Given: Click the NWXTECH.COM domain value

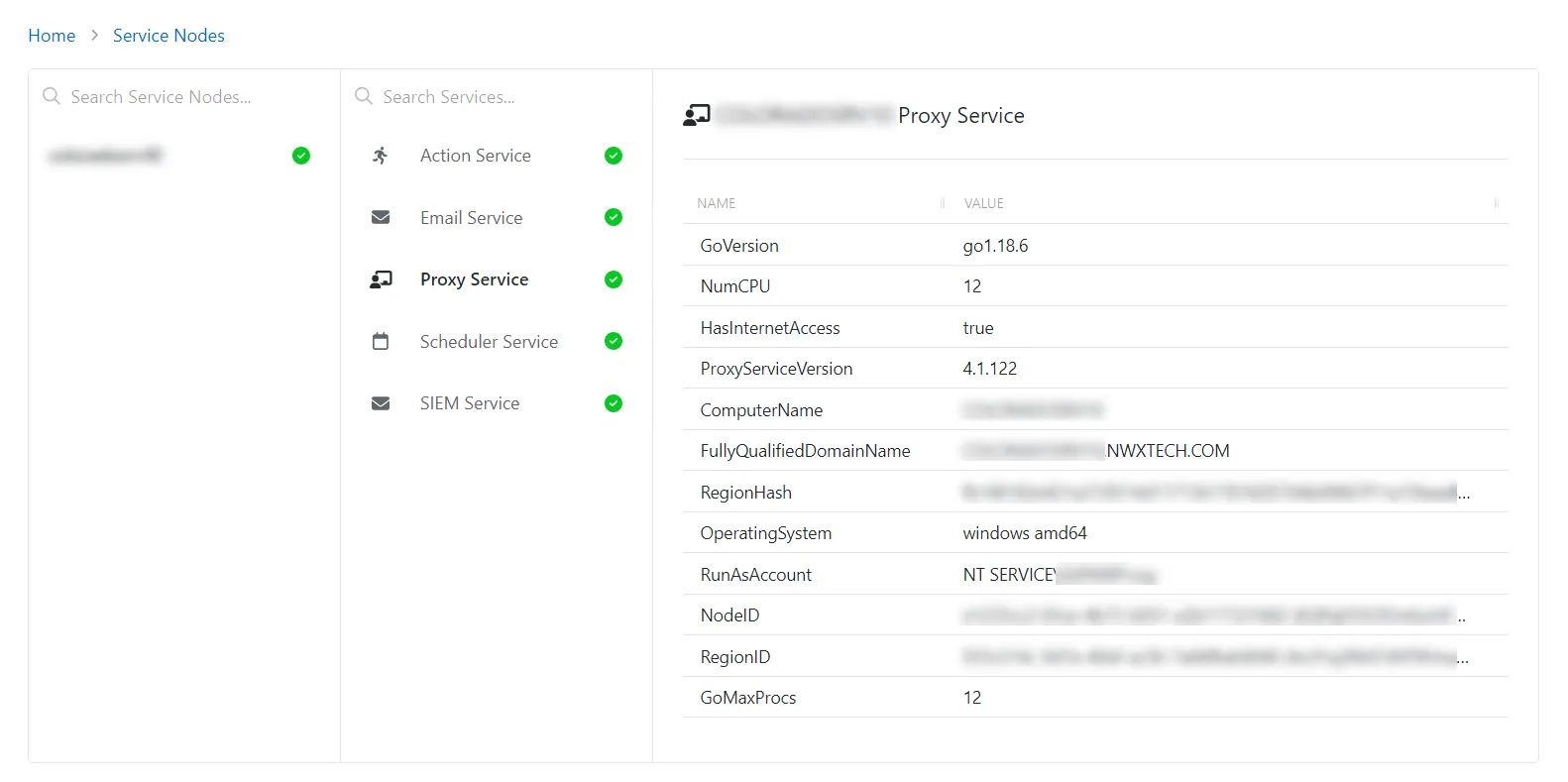Looking at the screenshot, I should pos(1168,451).
